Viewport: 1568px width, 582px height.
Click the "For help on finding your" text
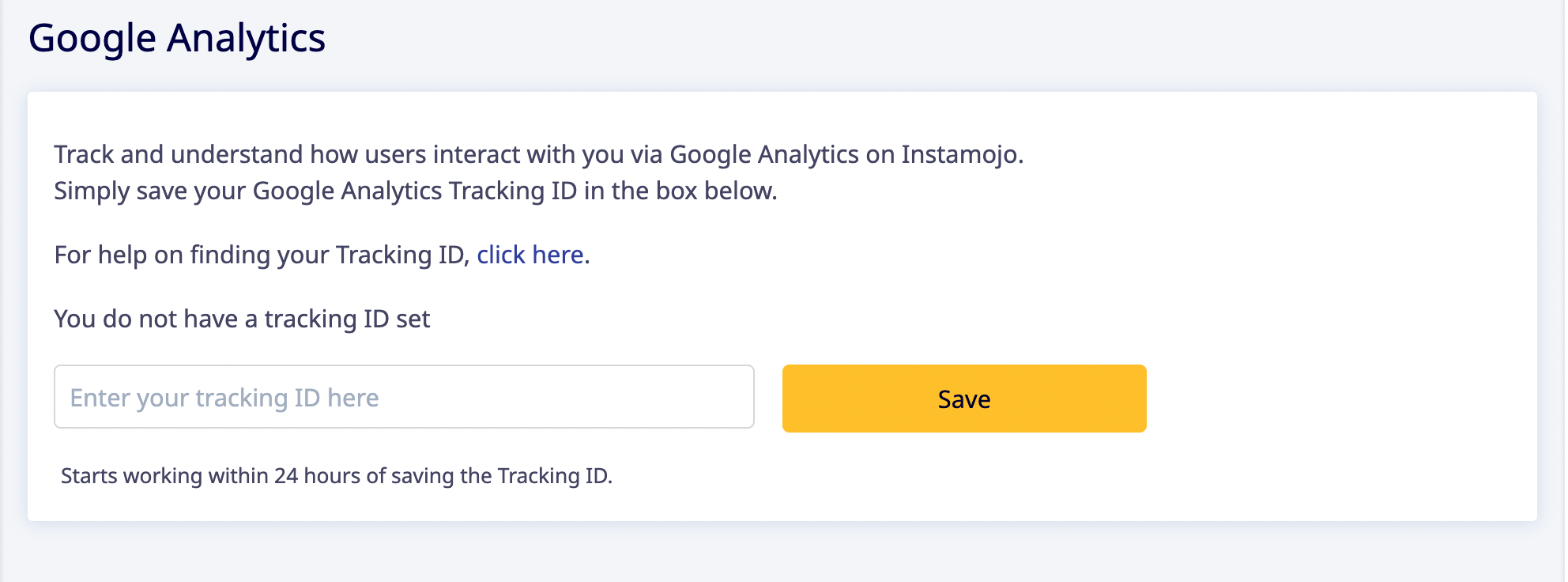coord(261,255)
